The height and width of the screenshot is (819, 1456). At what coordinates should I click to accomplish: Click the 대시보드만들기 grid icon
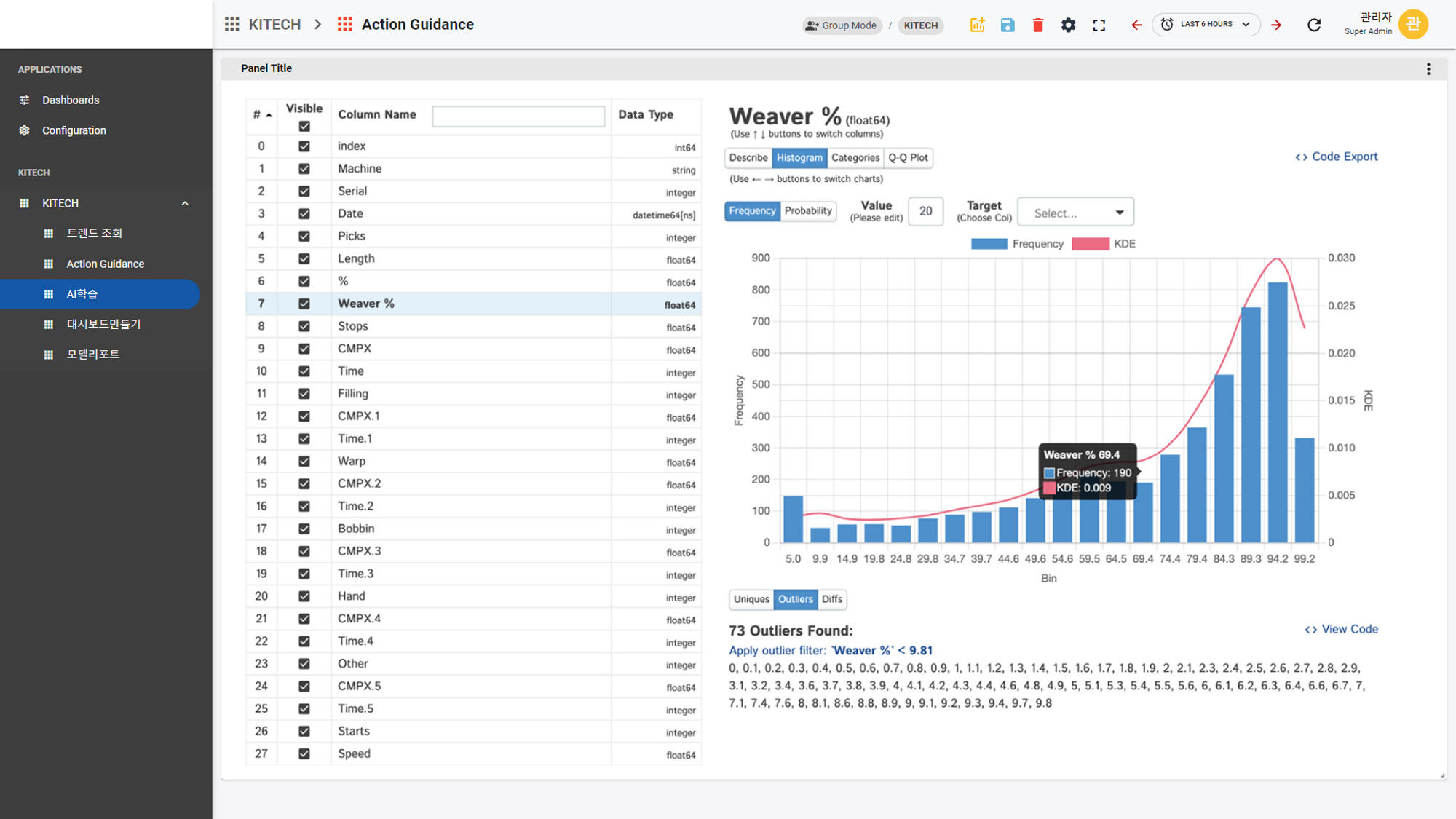coord(49,325)
